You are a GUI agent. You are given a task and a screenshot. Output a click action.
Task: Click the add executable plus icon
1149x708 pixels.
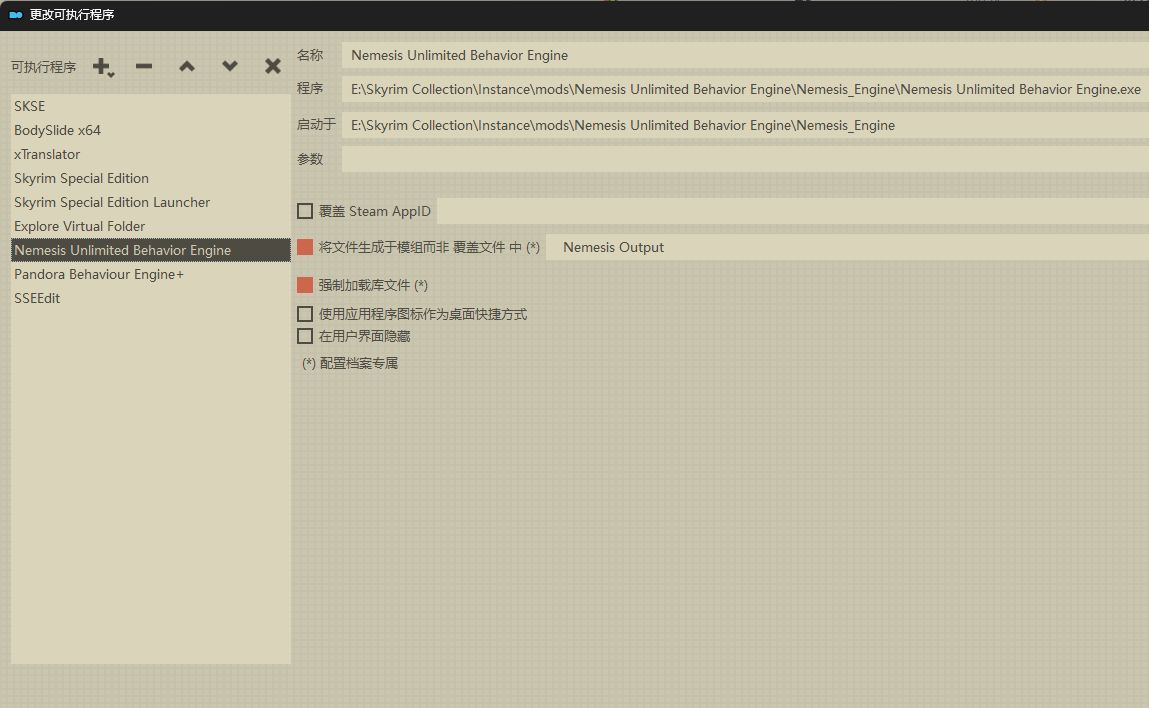pyautogui.click(x=103, y=67)
